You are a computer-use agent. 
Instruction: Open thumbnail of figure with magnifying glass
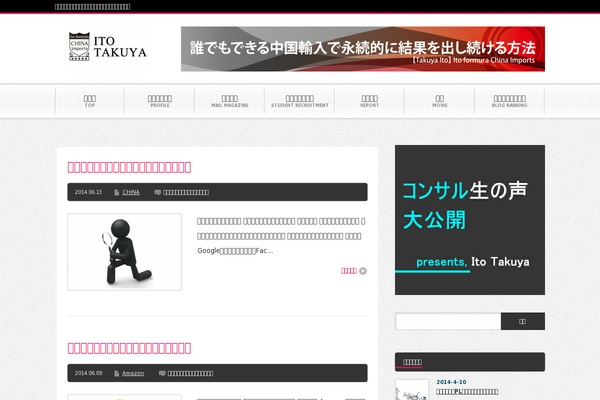click(124, 252)
